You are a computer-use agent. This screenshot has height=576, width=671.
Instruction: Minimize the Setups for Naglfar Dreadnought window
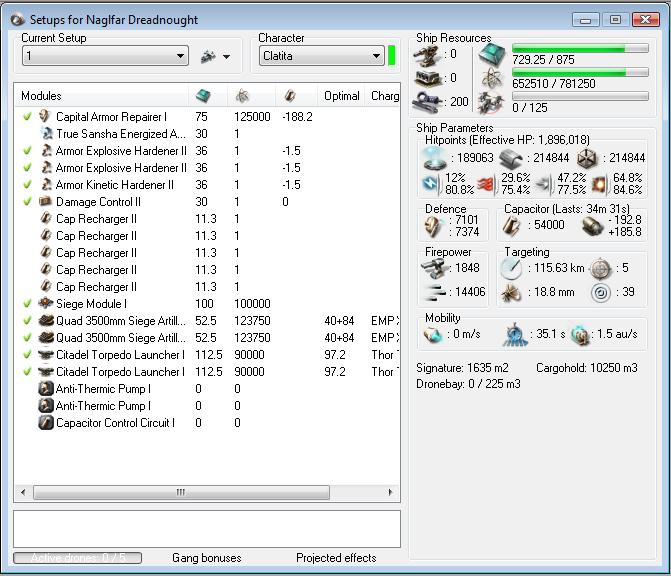click(x=586, y=20)
